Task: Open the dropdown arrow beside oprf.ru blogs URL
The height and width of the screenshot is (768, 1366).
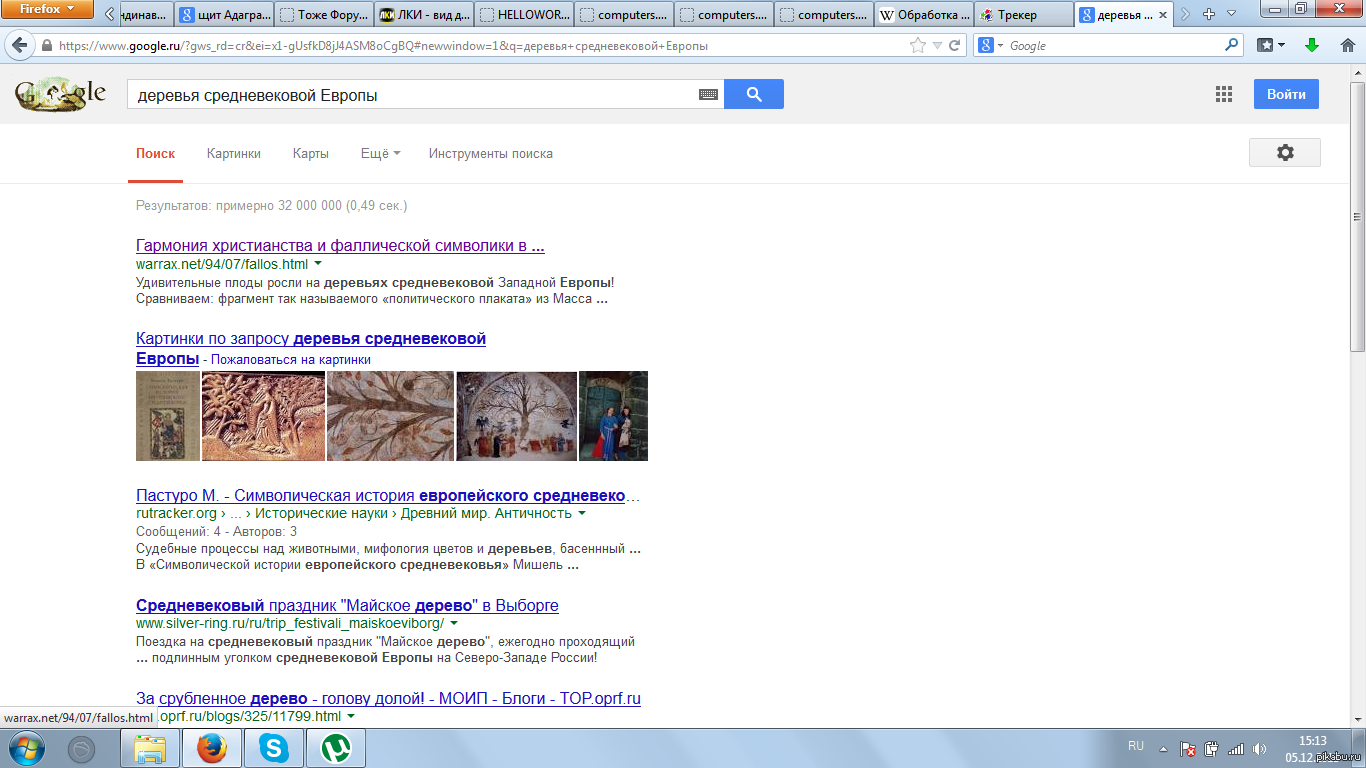Action: pos(351,717)
